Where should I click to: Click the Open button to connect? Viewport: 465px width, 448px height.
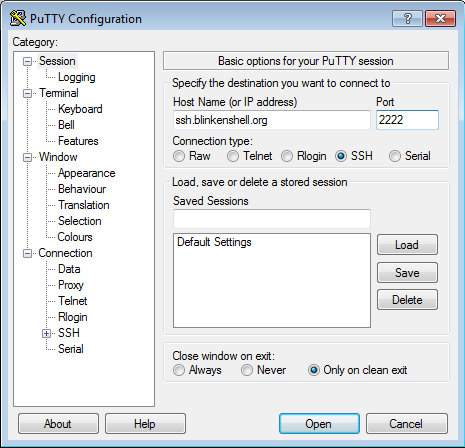click(319, 424)
